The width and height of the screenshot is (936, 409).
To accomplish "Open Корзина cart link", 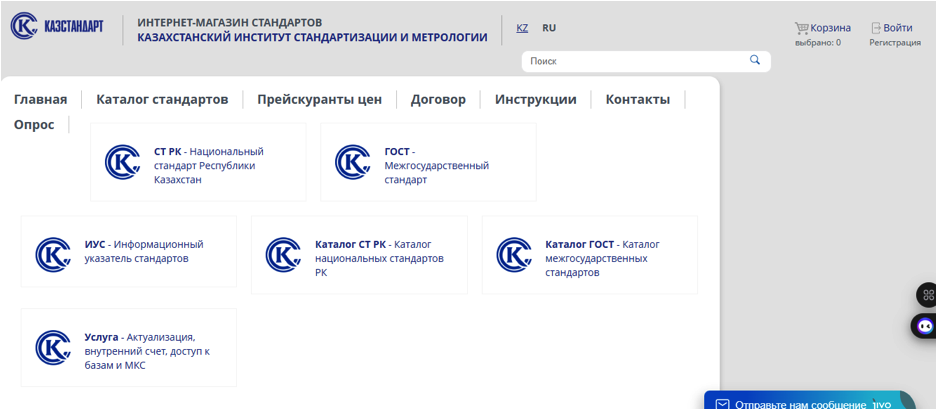I will [830, 27].
